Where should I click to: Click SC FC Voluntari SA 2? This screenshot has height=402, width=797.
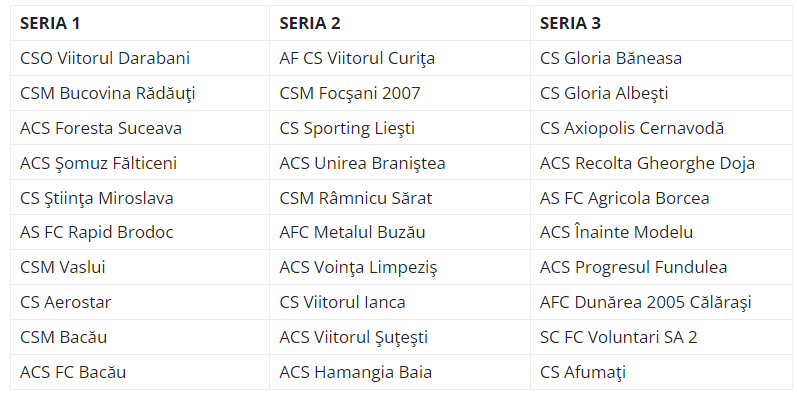point(619,337)
